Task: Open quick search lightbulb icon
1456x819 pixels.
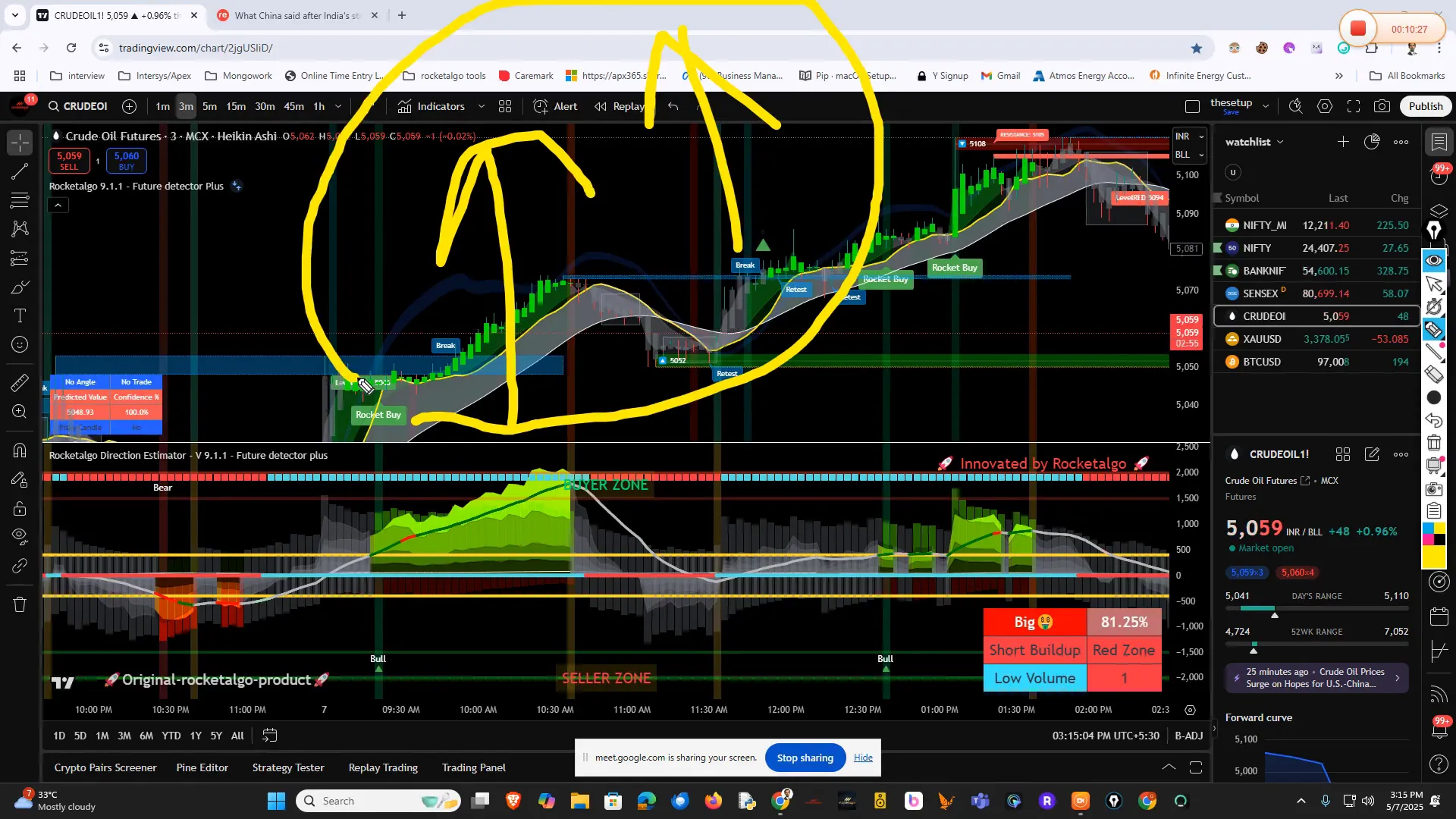Action: (1296, 106)
